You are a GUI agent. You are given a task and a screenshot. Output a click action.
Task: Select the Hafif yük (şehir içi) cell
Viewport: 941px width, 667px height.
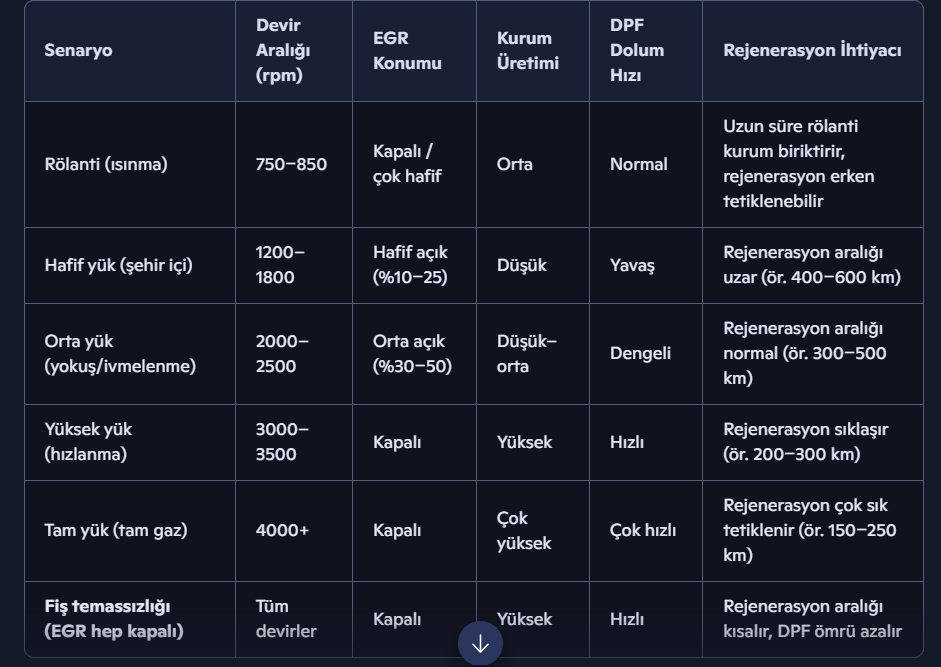[118, 265]
